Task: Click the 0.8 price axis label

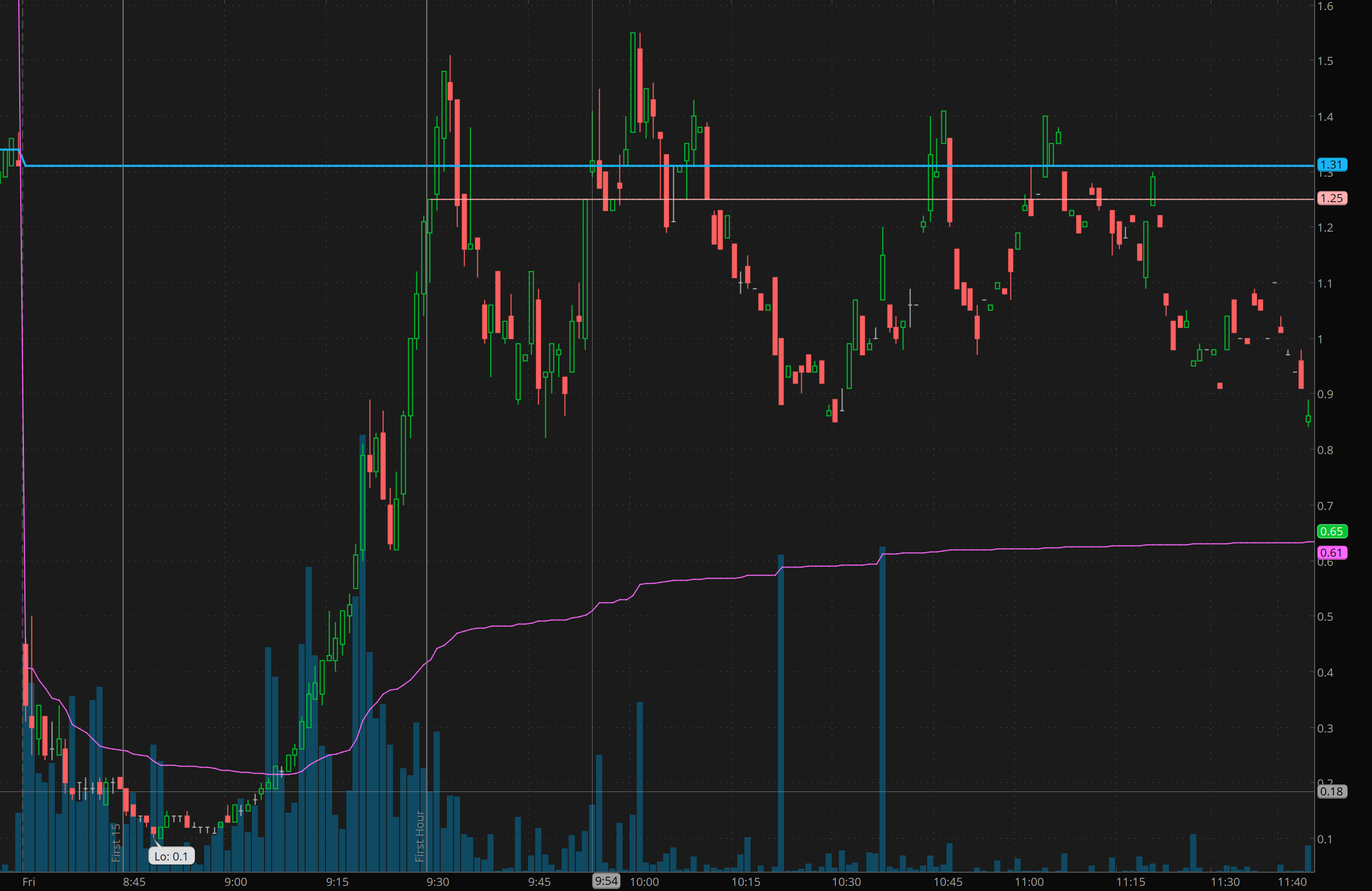Action: [1325, 450]
